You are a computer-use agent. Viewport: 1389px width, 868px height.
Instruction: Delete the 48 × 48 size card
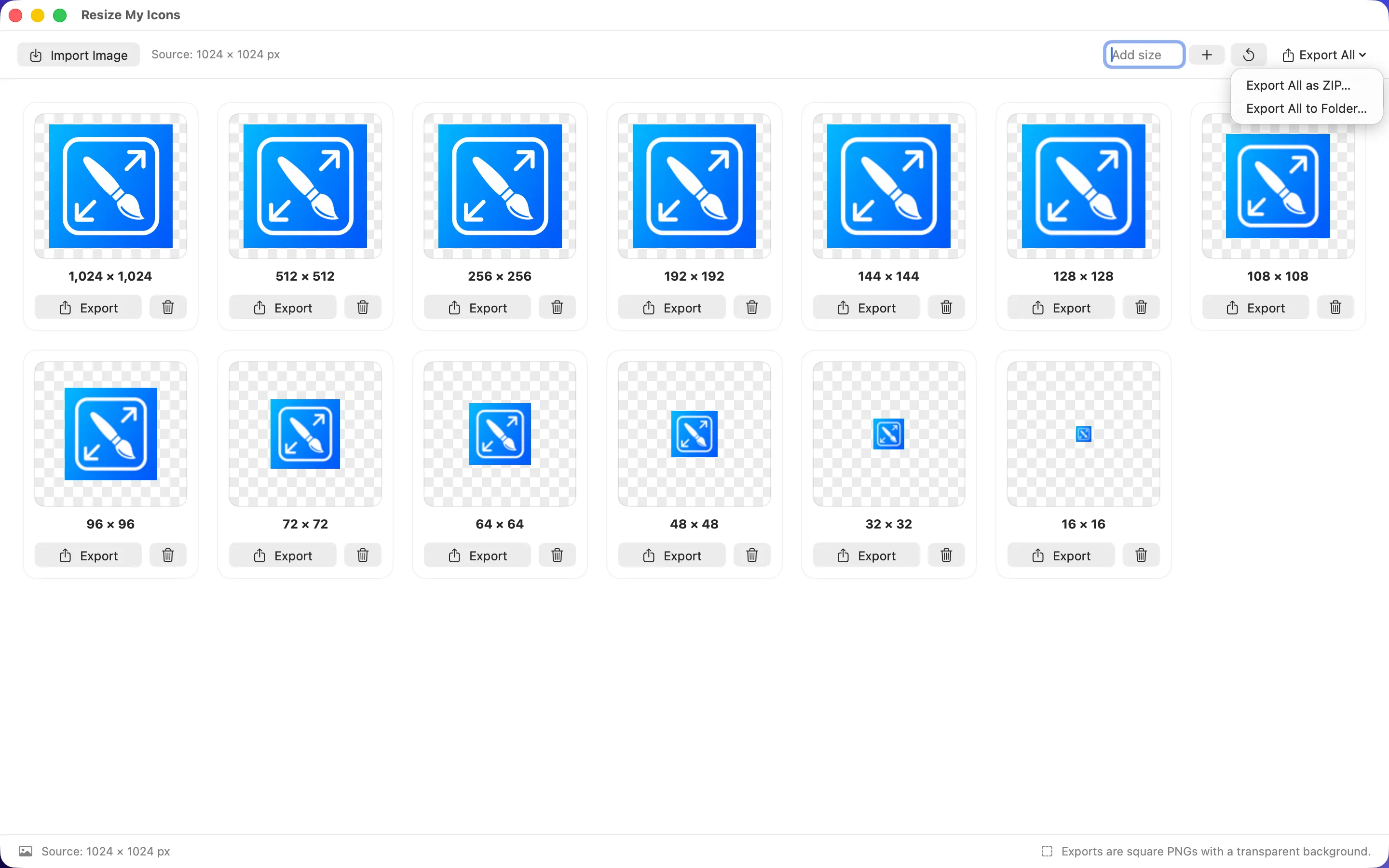[752, 555]
